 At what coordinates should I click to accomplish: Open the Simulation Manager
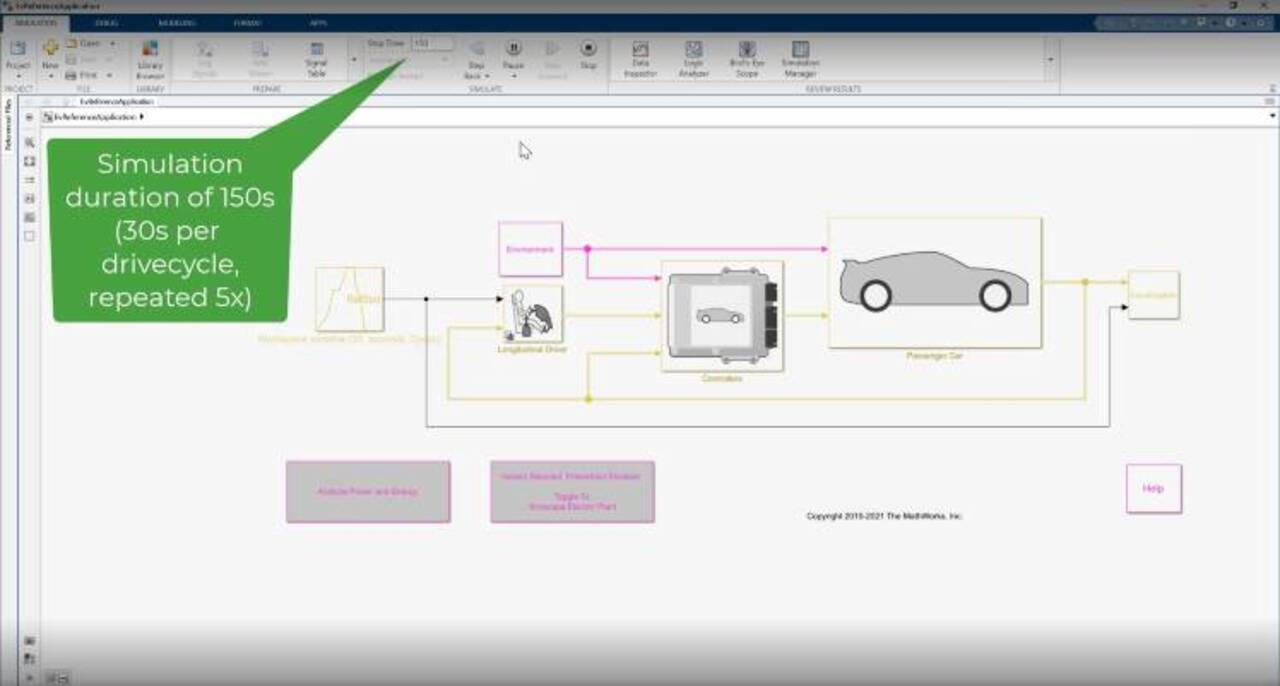point(800,59)
